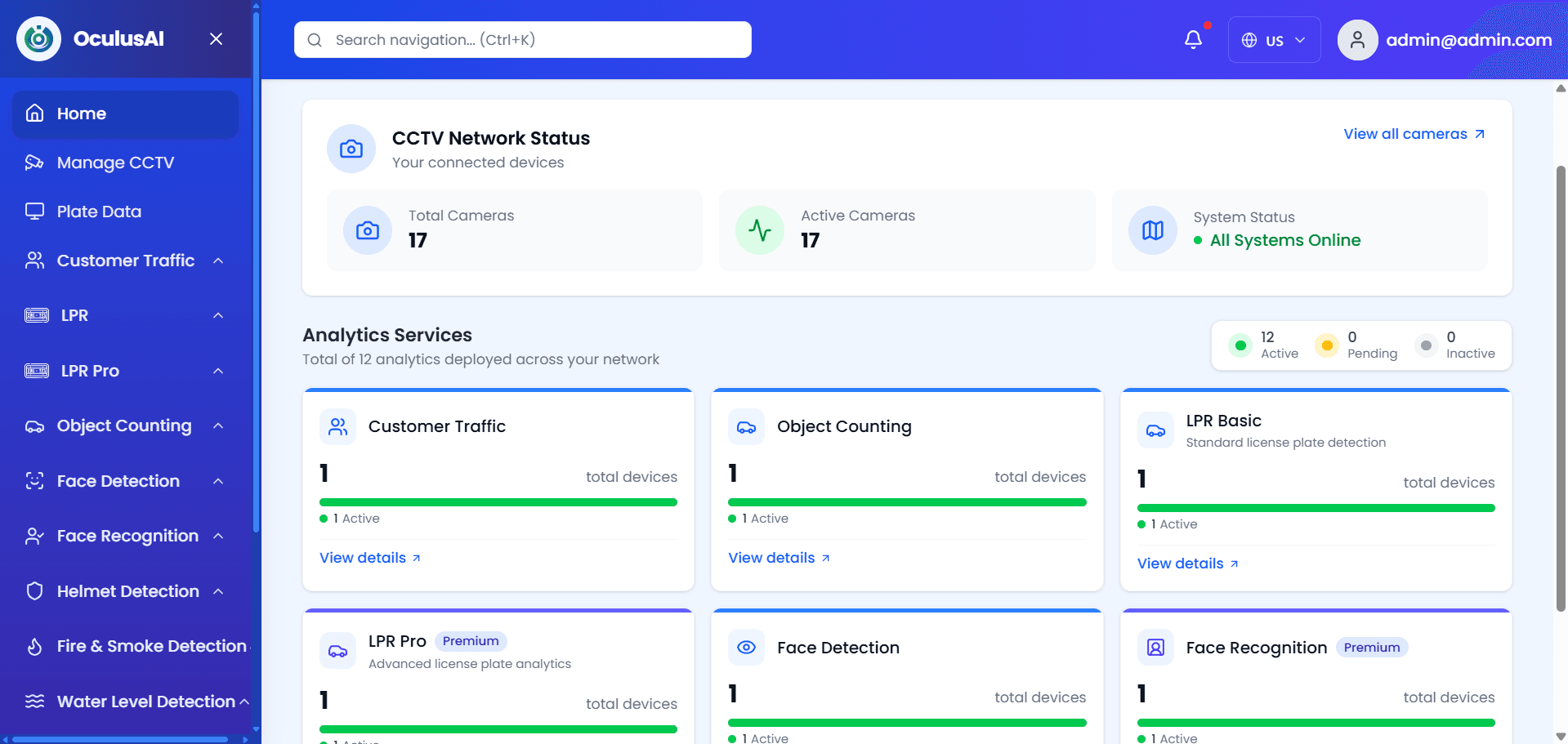Open Manage CCTV menu item
The image size is (1568, 744).
click(x=126, y=163)
